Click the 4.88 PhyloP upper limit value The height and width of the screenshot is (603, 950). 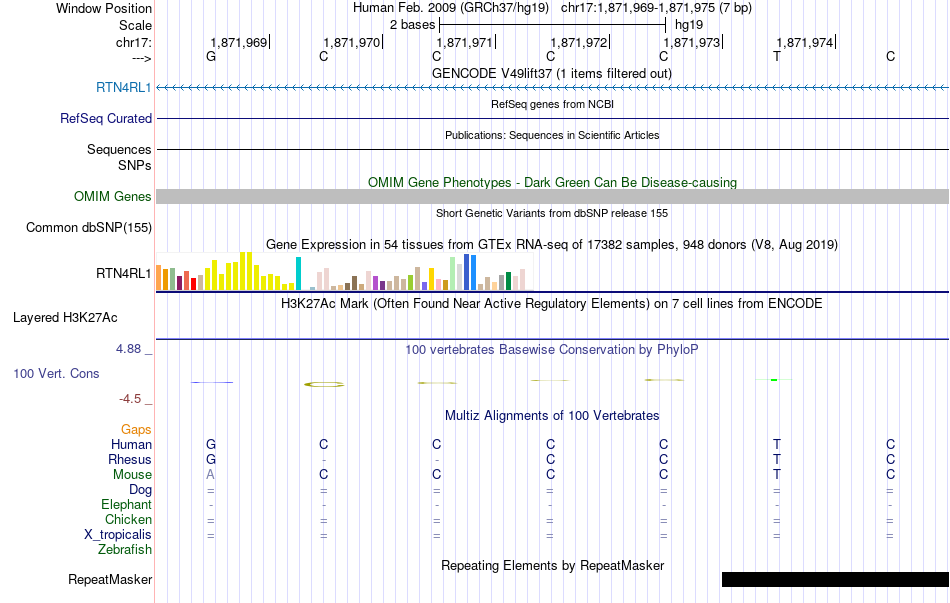coord(128,349)
